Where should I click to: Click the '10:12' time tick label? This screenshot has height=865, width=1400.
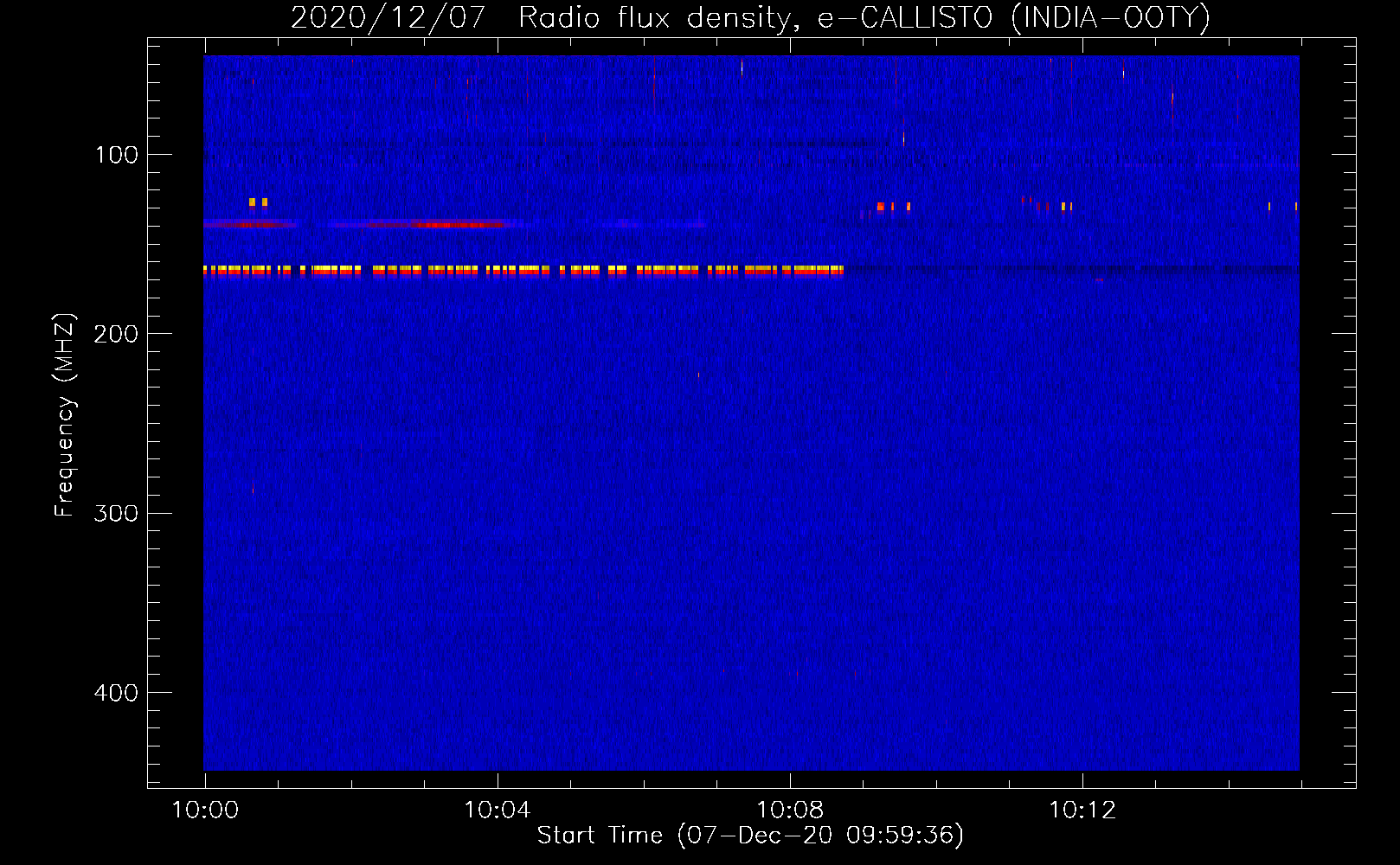[x=1082, y=810]
